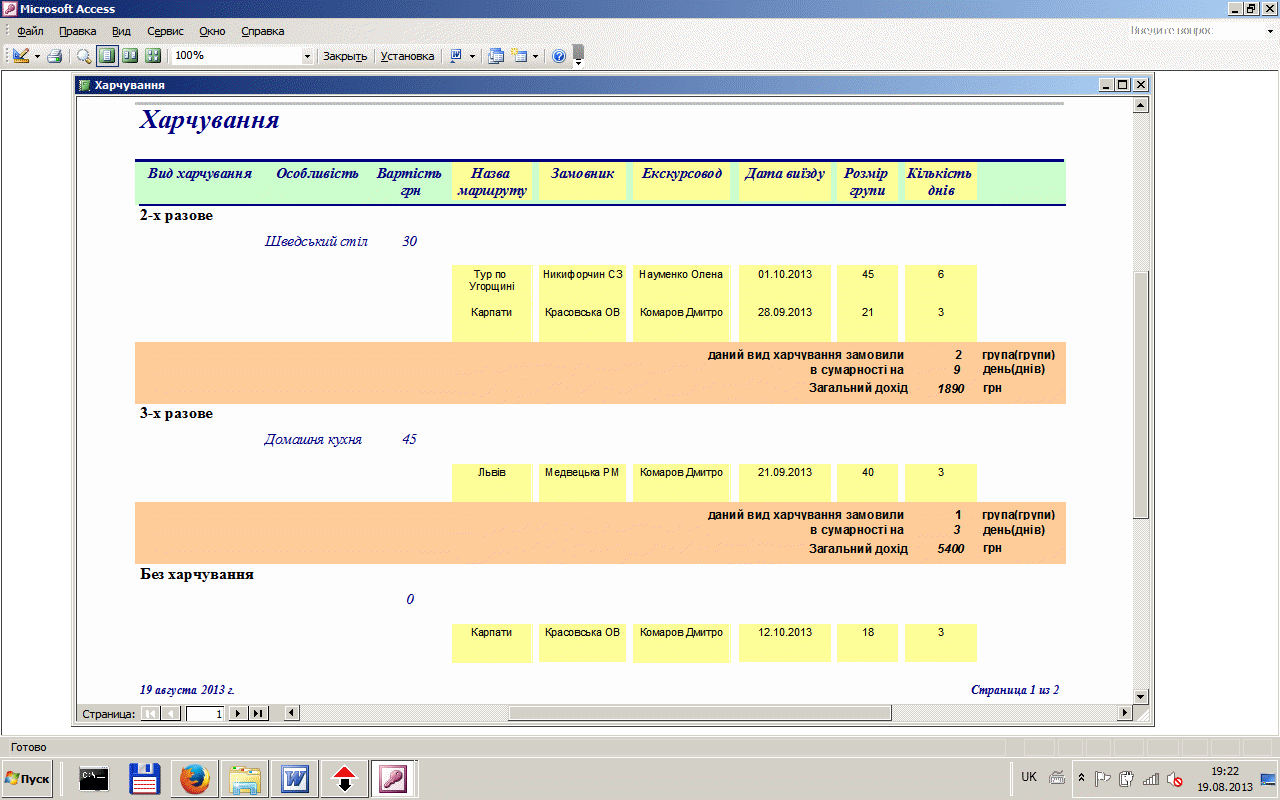
Task: Click the horizontal scrollbar thumb
Action: (x=699, y=713)
